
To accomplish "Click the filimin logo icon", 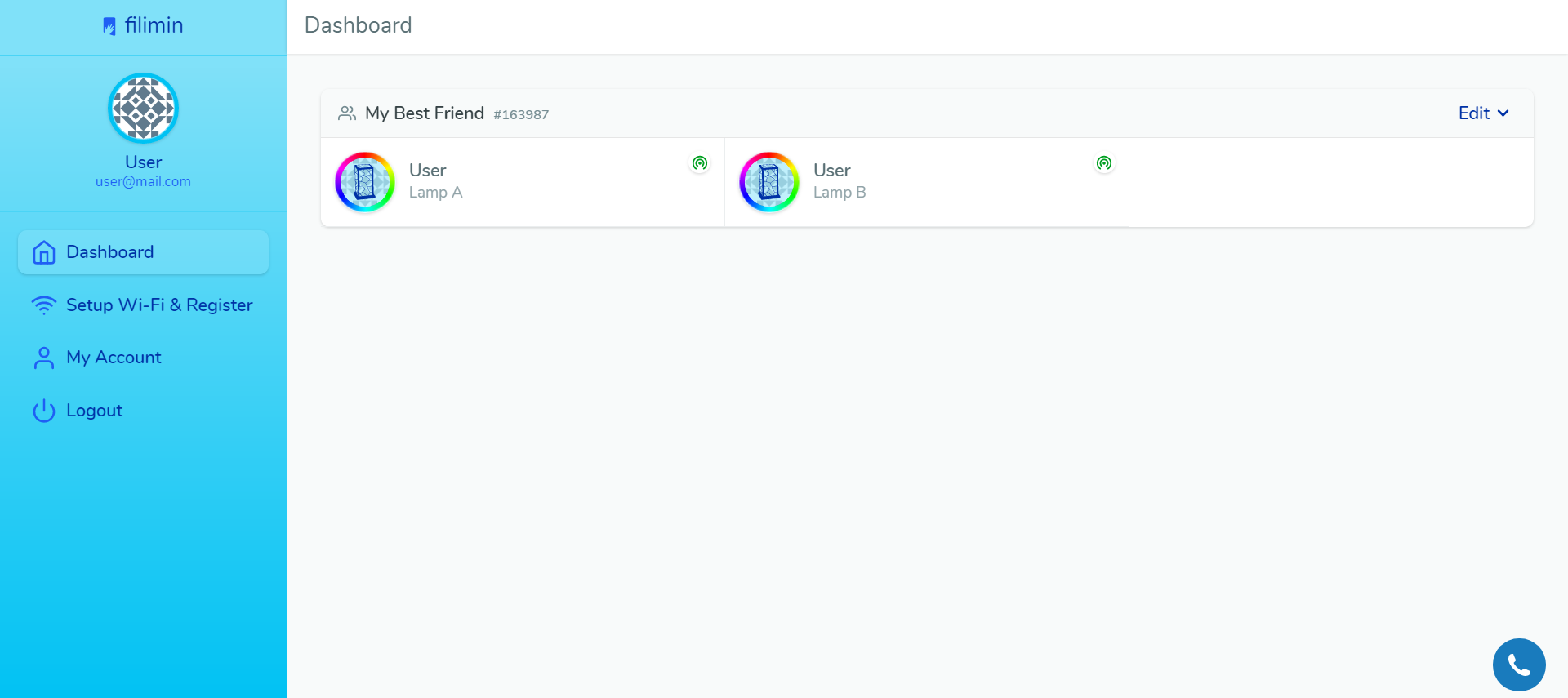I will (109, 26).
